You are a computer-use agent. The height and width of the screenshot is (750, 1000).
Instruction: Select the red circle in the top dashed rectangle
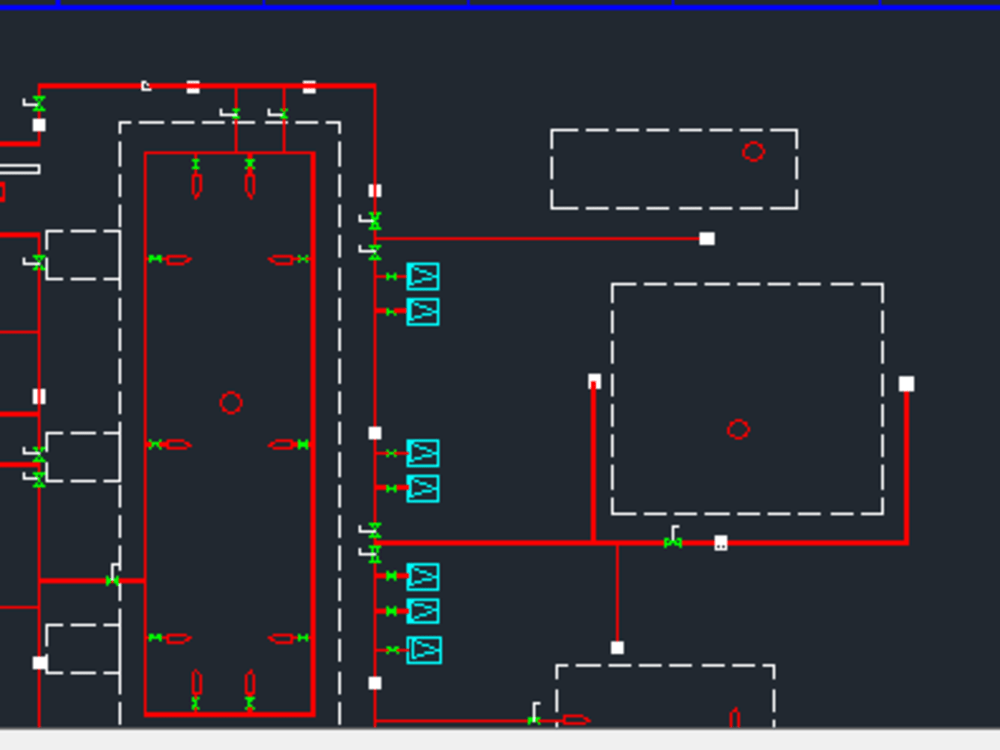(754, 152)
